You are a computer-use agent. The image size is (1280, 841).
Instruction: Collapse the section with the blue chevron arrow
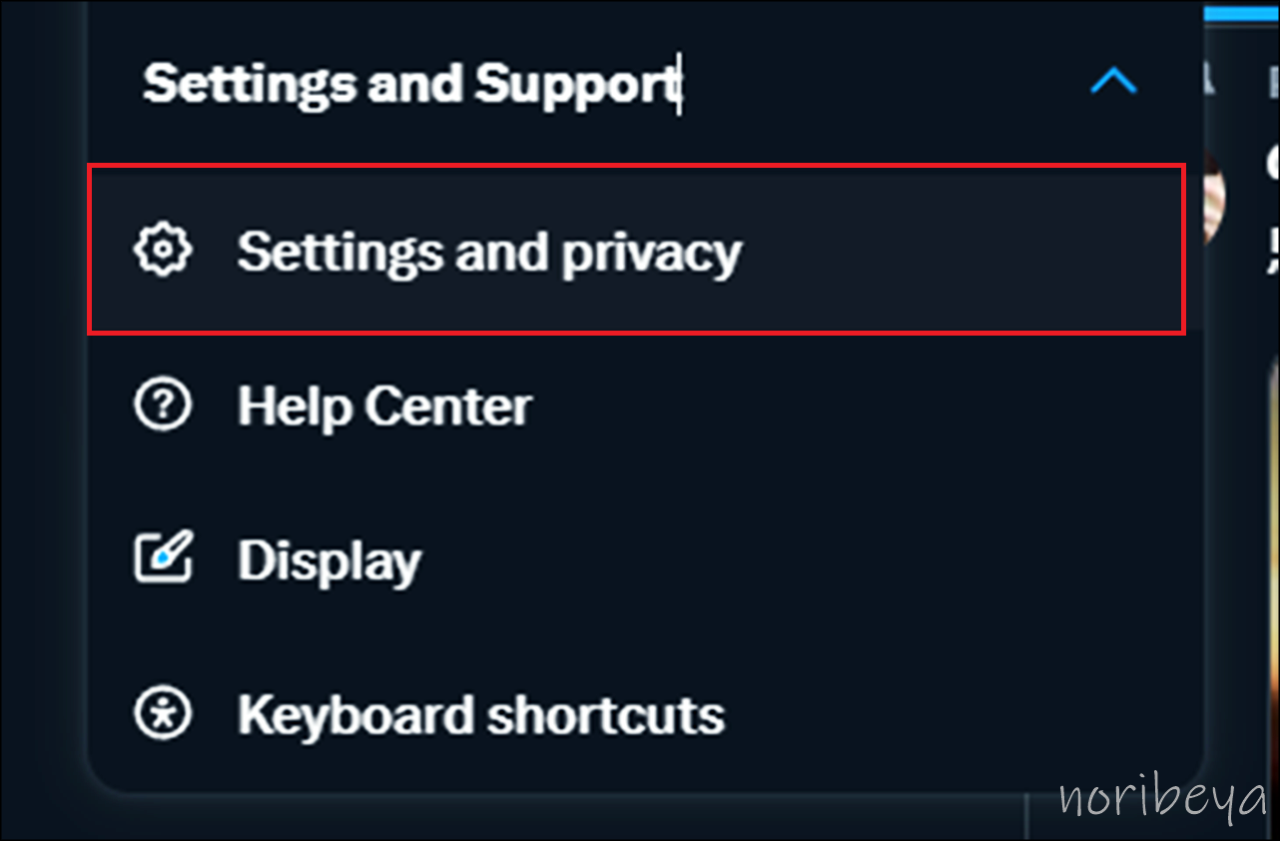coord(1113,81)
